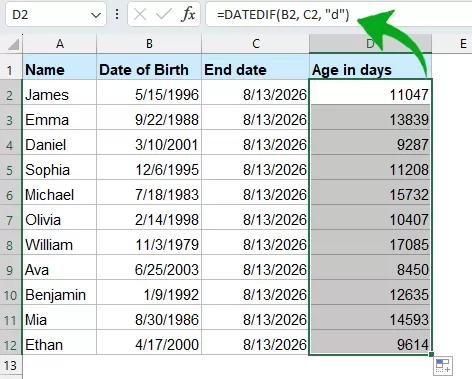The image size is (472, 379).
Task: Select column A header
Action: click(x=60, y=44)
